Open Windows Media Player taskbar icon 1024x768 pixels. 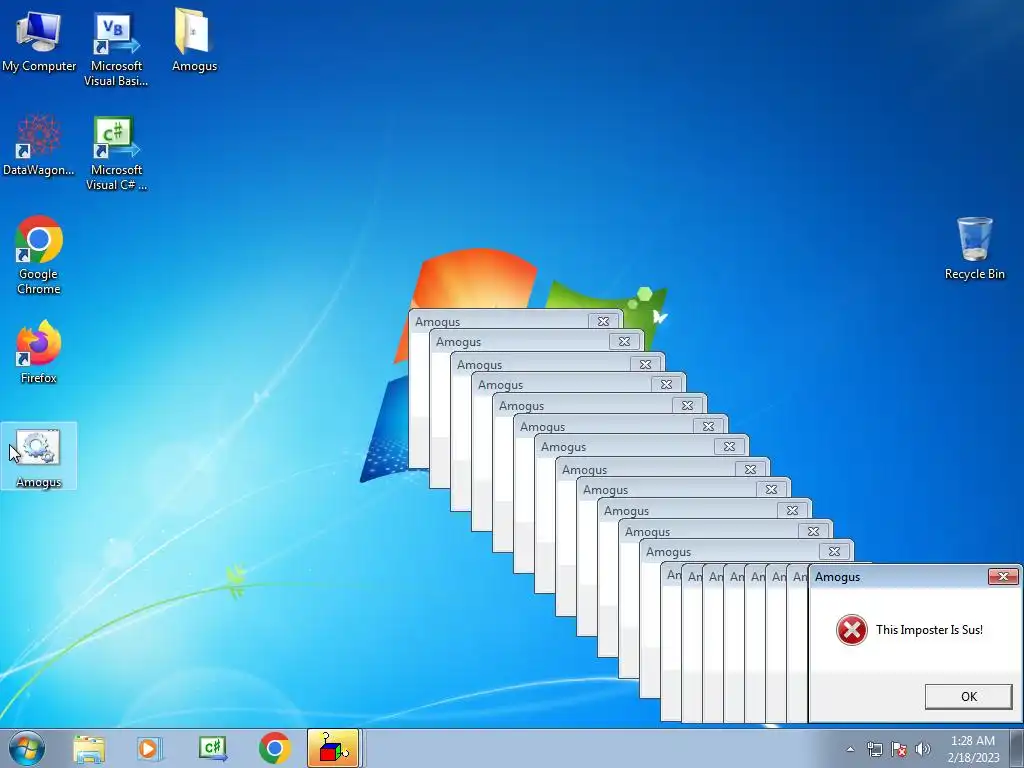pos(150,748)
